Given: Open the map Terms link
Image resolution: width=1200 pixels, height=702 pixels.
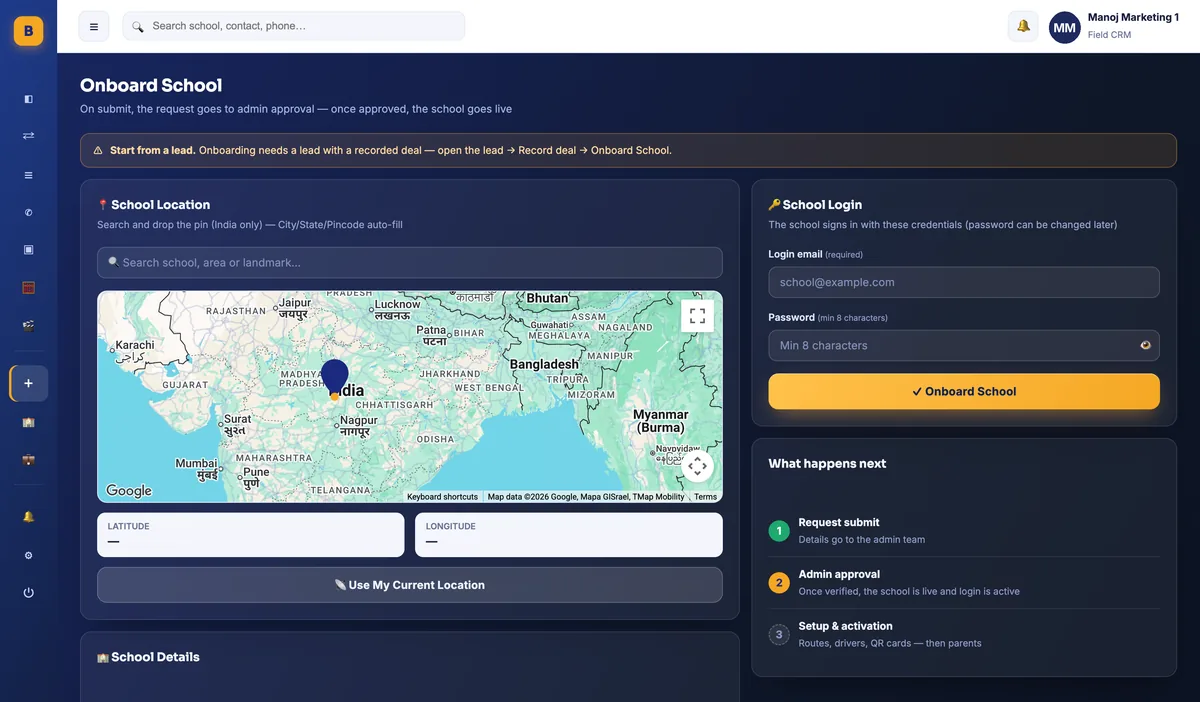Looking at the screenshot, I should [x=705, y=497].
